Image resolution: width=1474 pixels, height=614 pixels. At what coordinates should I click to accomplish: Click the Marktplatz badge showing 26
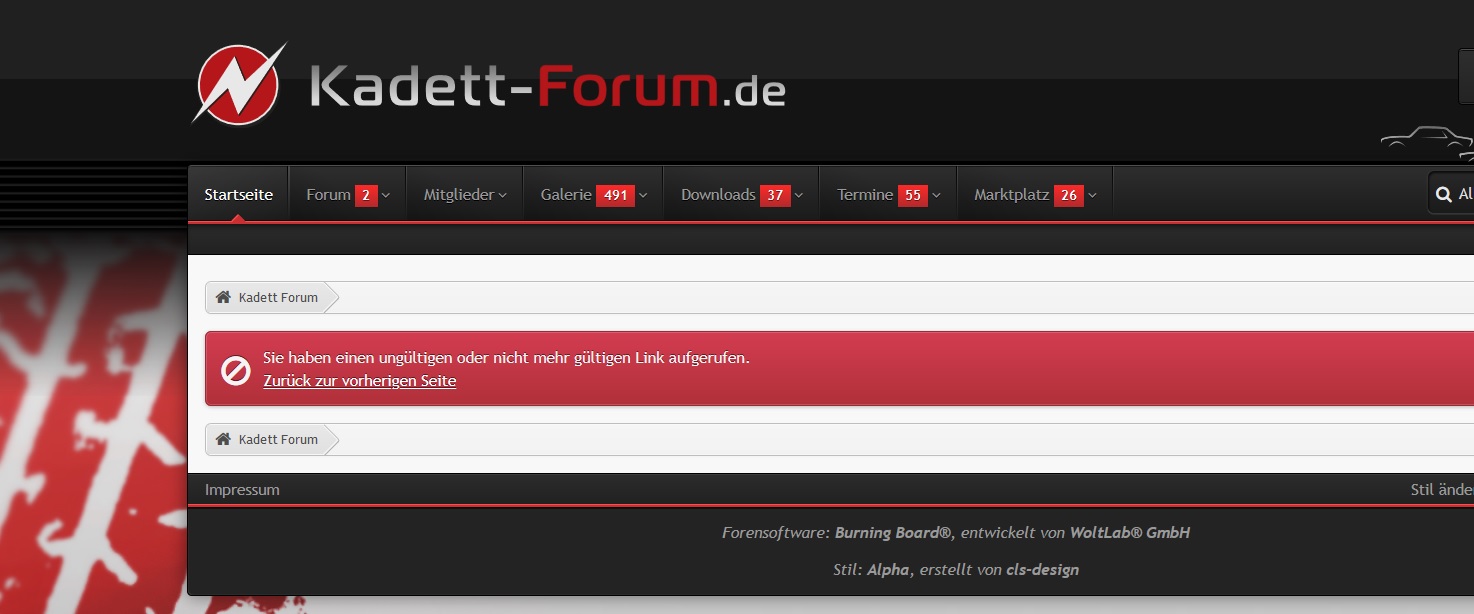point(1069,195)
